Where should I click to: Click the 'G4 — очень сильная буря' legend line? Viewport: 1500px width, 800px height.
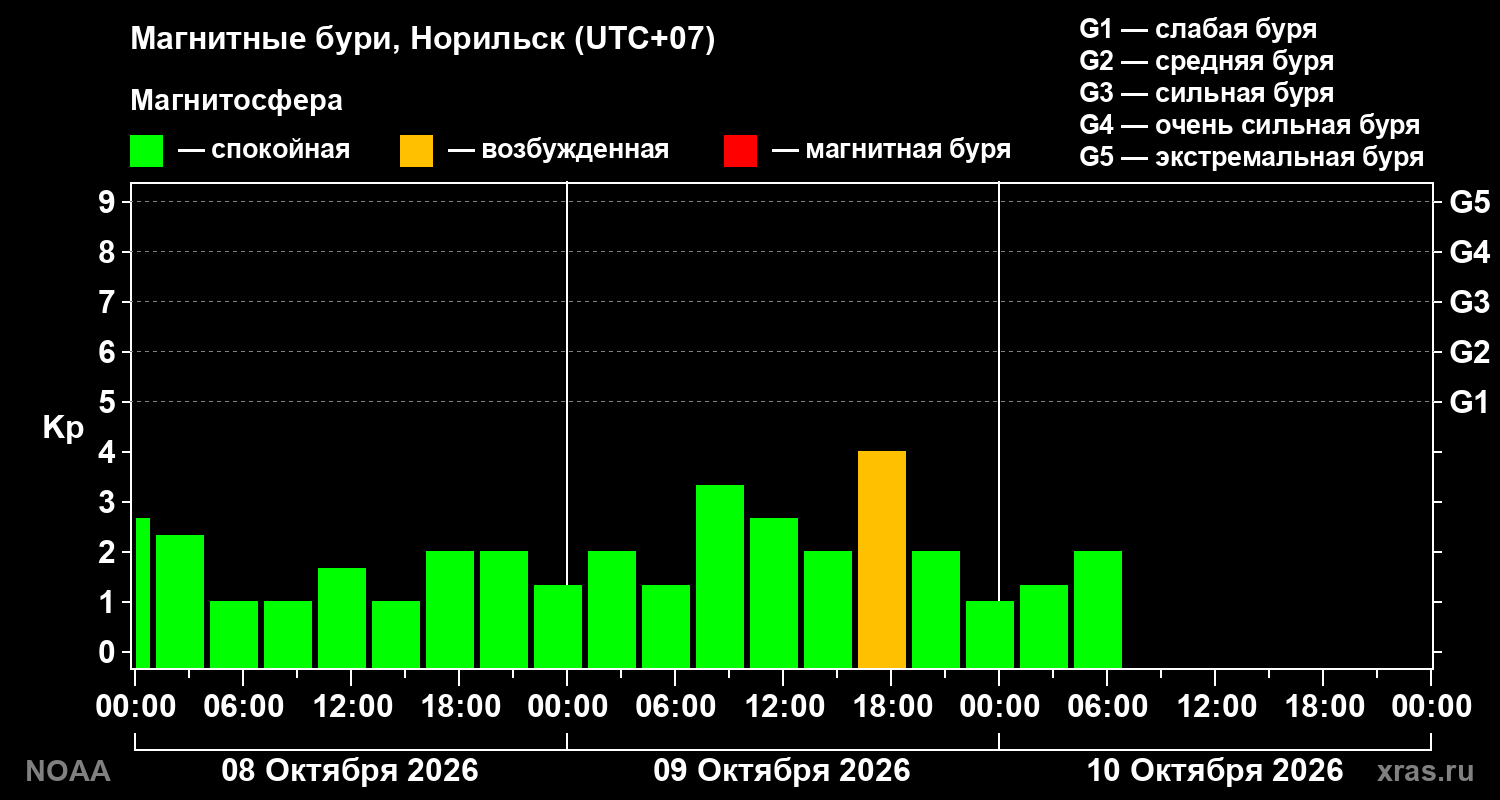click(1250, 125)
